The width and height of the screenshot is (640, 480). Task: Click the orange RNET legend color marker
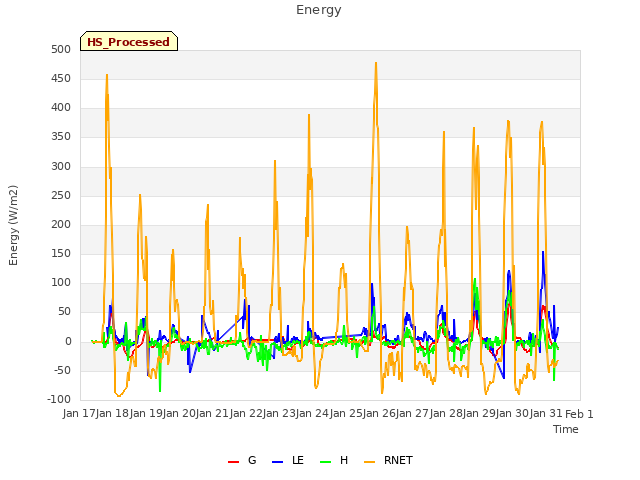(369, 462)
